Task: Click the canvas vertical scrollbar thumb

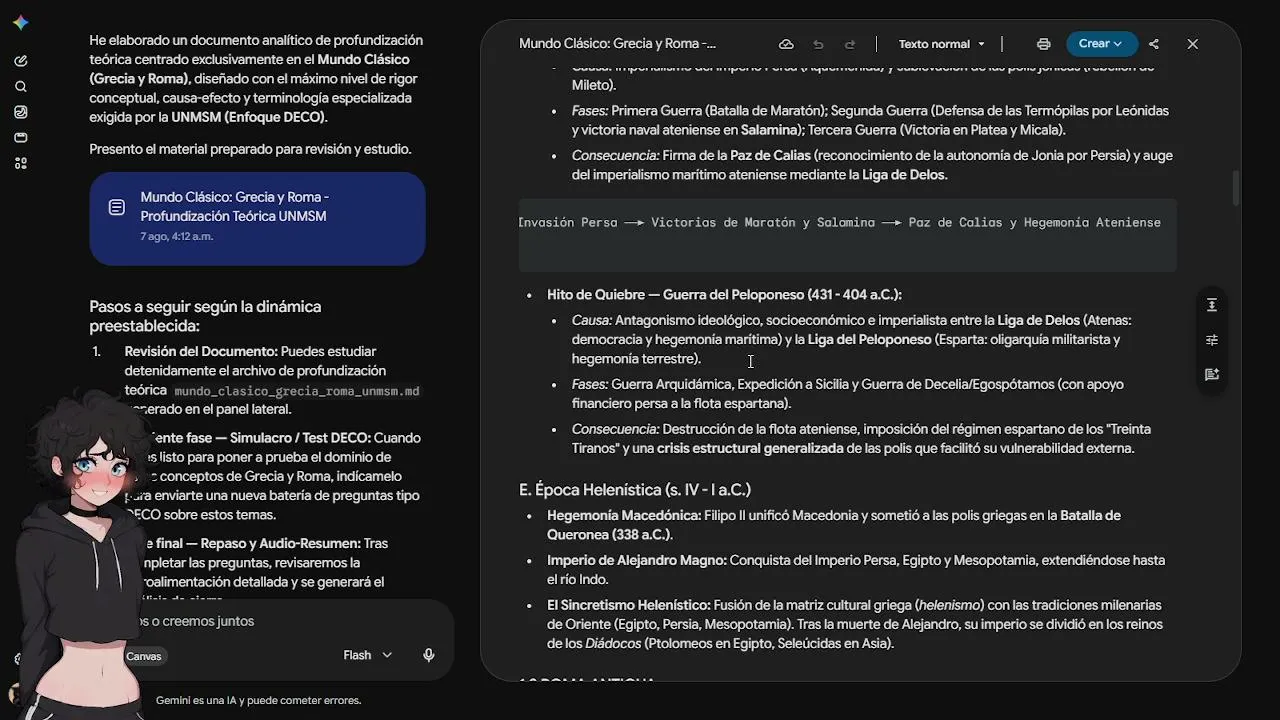Action: pyautogui.click(x=1236, y=188)
